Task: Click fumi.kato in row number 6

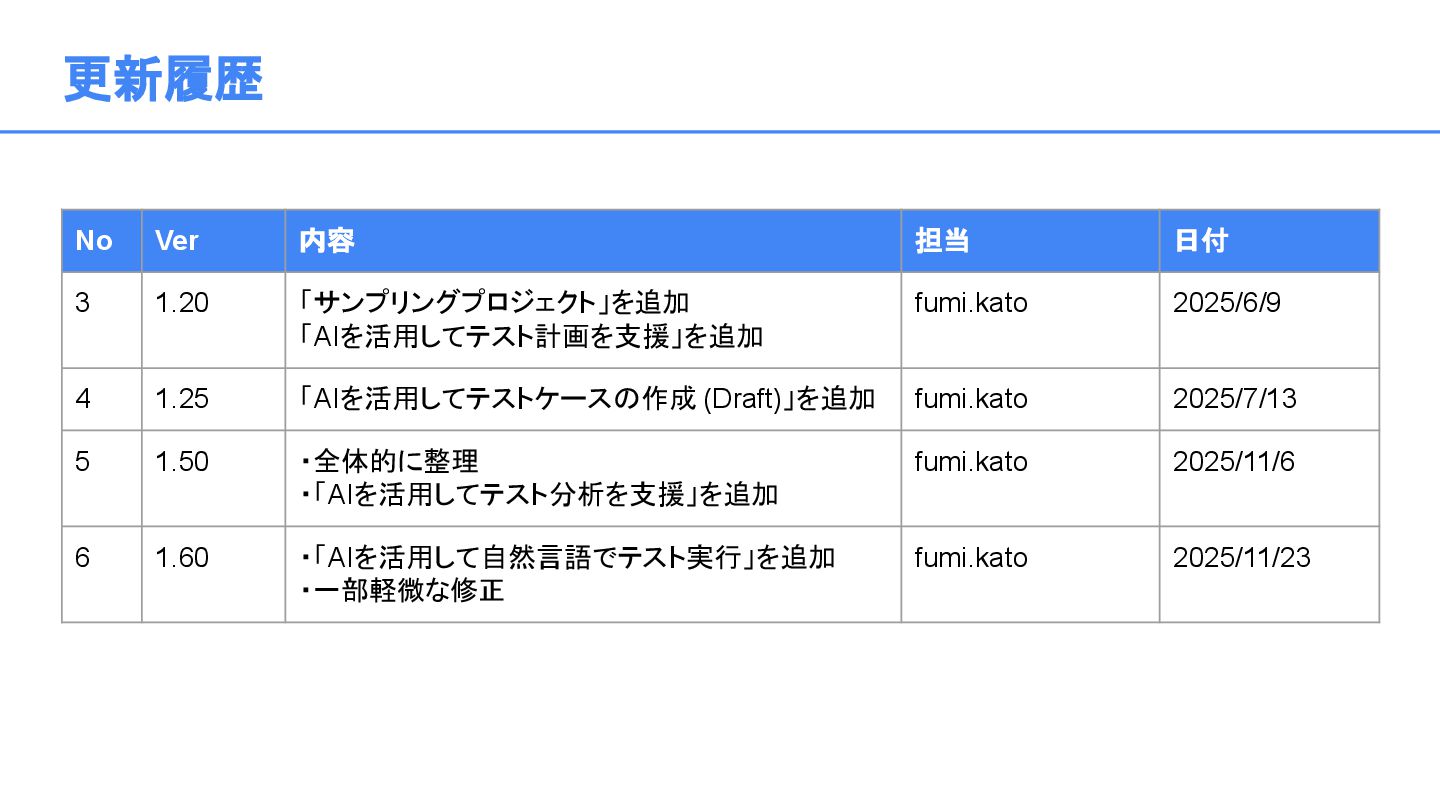Action: tap(970, 558)
